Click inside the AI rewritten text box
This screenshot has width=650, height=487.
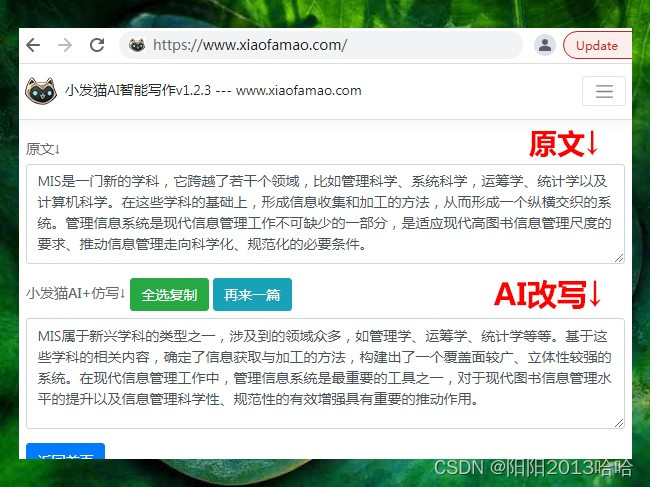coord(325,373)
